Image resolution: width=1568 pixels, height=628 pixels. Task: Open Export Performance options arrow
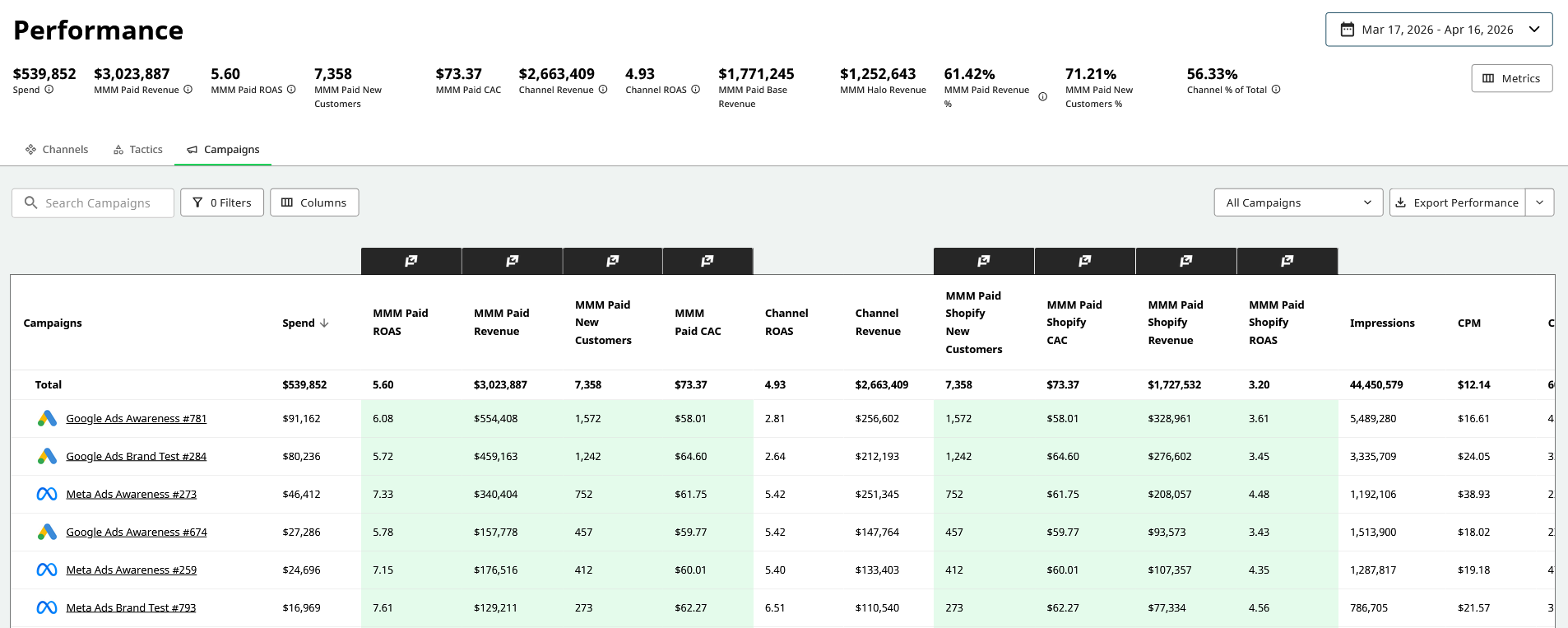[1539, 202]
